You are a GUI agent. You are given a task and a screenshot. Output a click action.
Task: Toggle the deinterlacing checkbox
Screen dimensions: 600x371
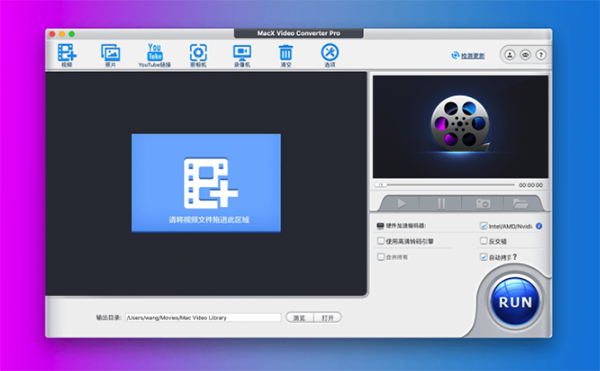[484, 241]
